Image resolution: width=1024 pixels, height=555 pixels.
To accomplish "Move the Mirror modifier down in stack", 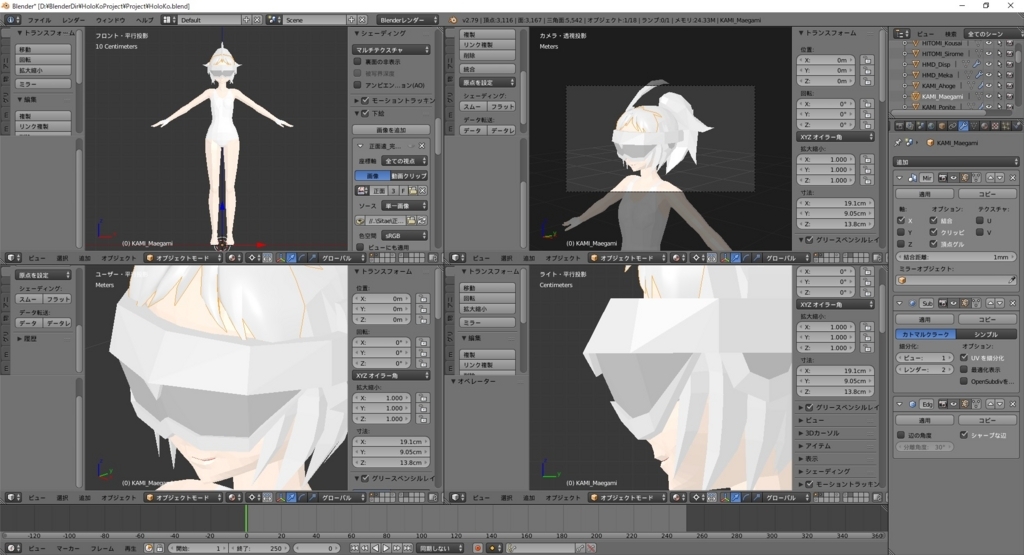I will point(1000,178).
